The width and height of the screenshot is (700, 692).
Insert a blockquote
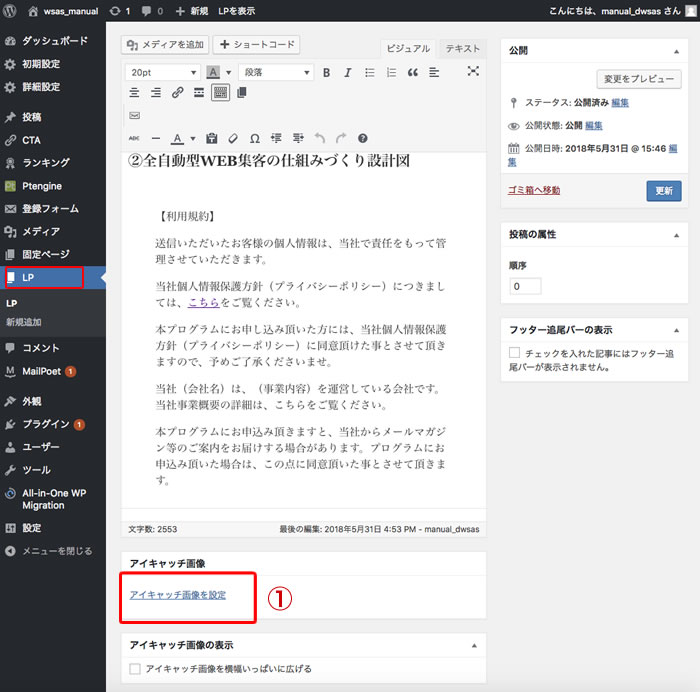click(412, 73)
